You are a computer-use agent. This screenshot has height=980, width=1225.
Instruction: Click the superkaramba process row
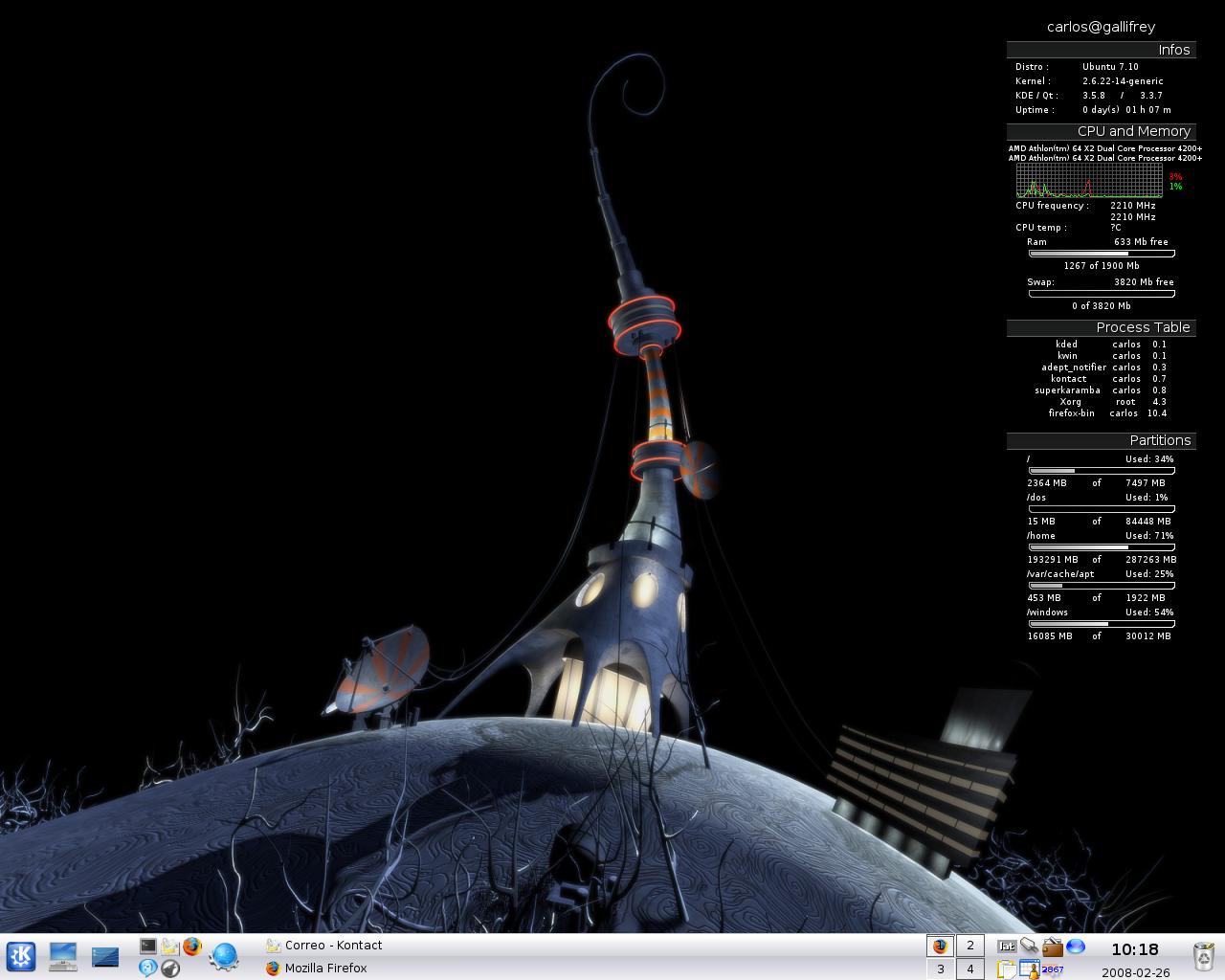click(x=1101, y=390)
